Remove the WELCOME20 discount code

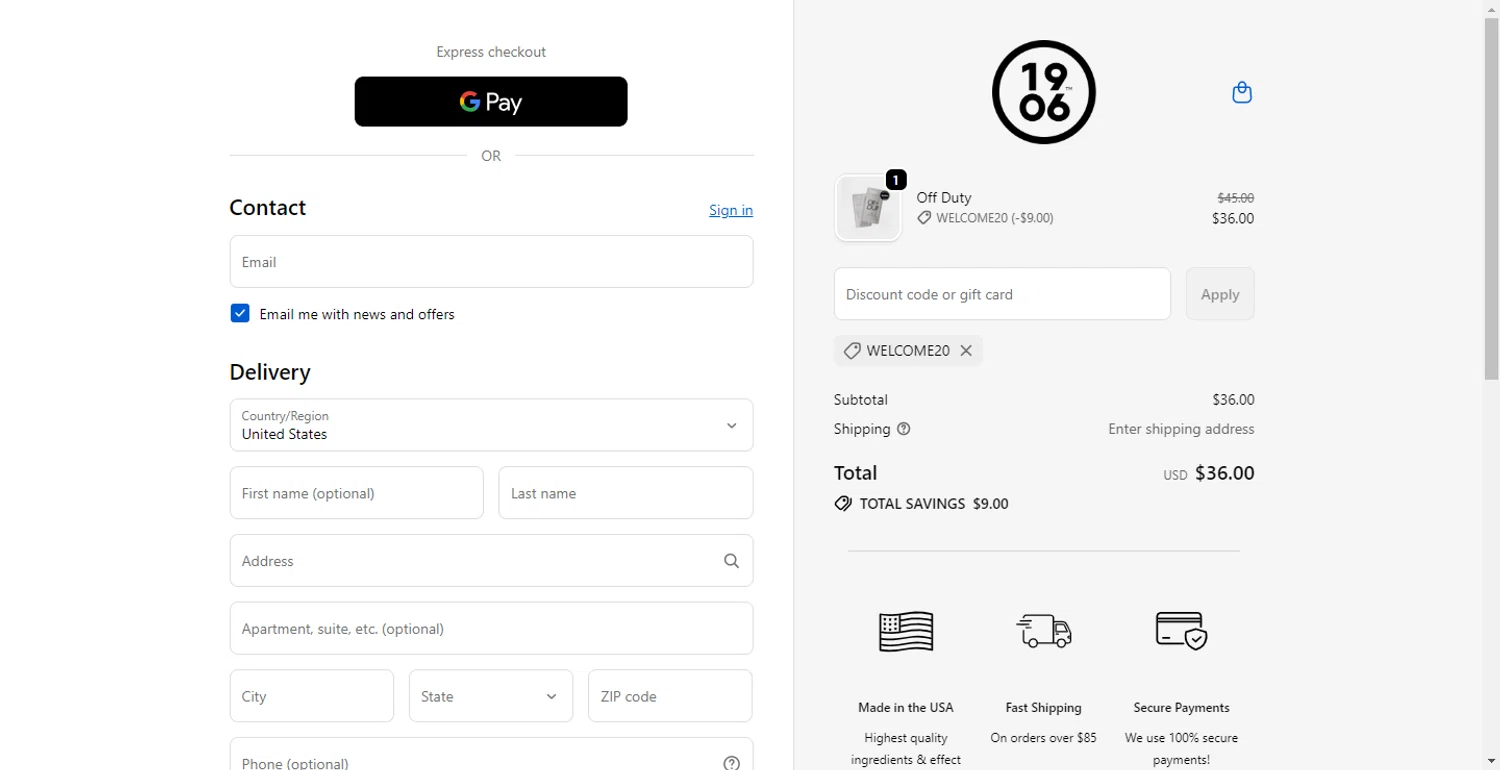[x=966, y=351]
